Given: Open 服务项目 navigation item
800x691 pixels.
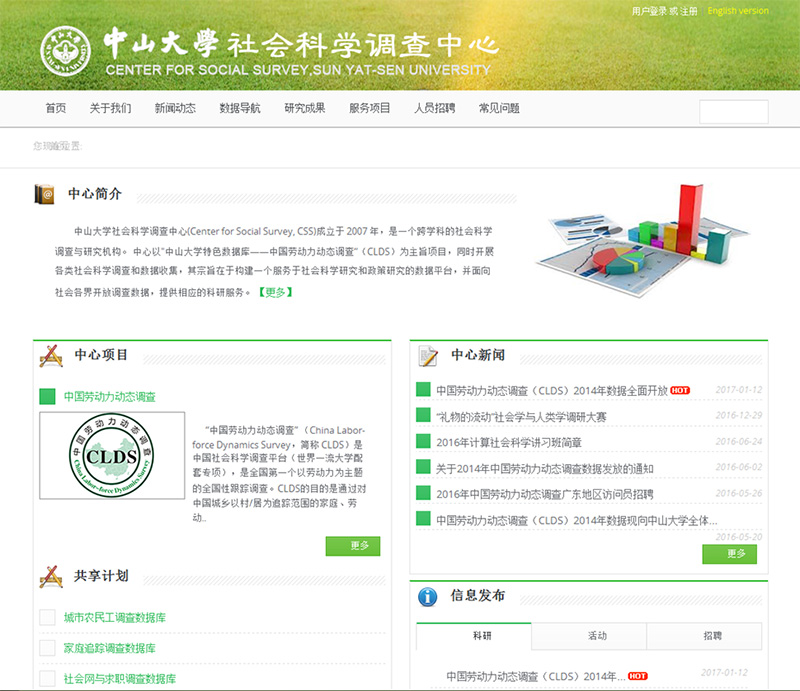Looking at the screenshot, I should pos(369,108).
